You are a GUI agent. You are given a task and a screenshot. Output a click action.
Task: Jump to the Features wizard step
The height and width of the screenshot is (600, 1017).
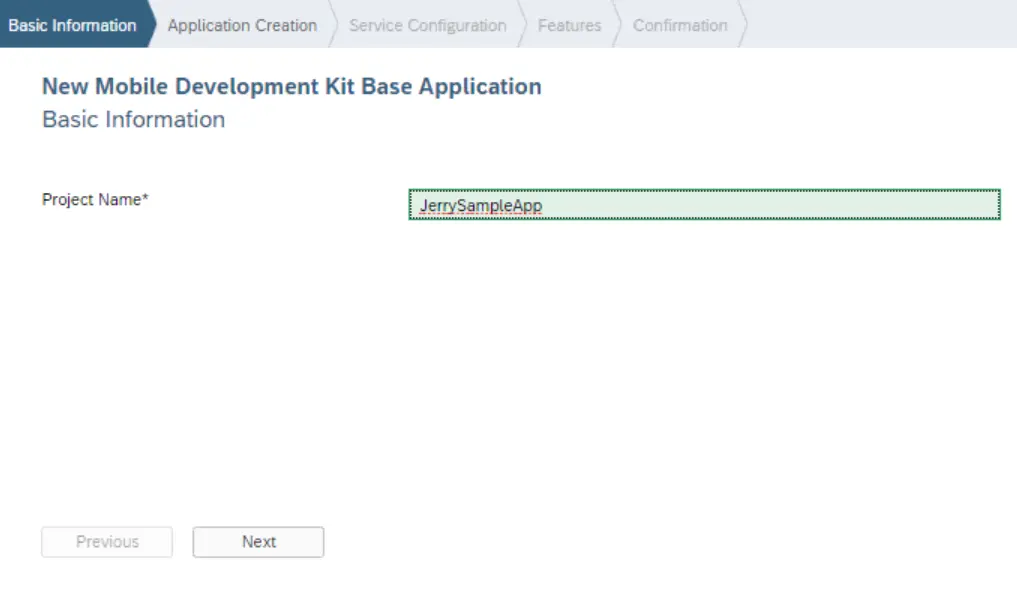tap(569, 25)
